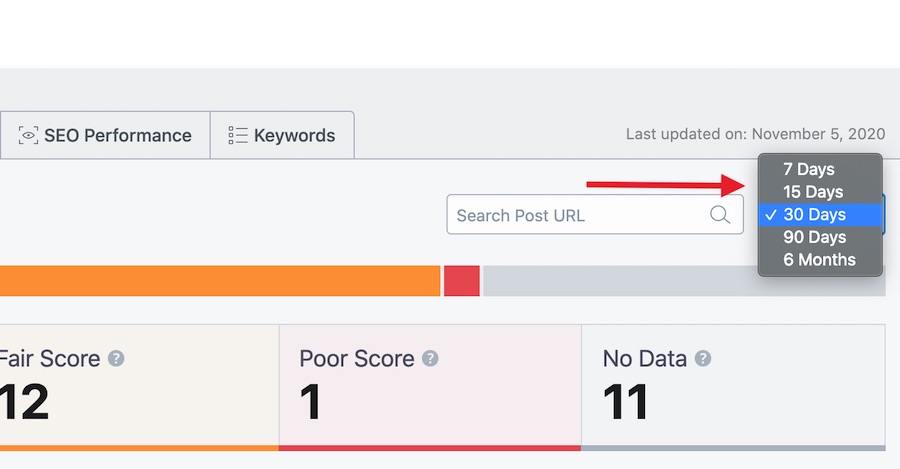Click help icon next to No Data
The width and height of the screenshot is (900, 469).
tap(703, 358)
